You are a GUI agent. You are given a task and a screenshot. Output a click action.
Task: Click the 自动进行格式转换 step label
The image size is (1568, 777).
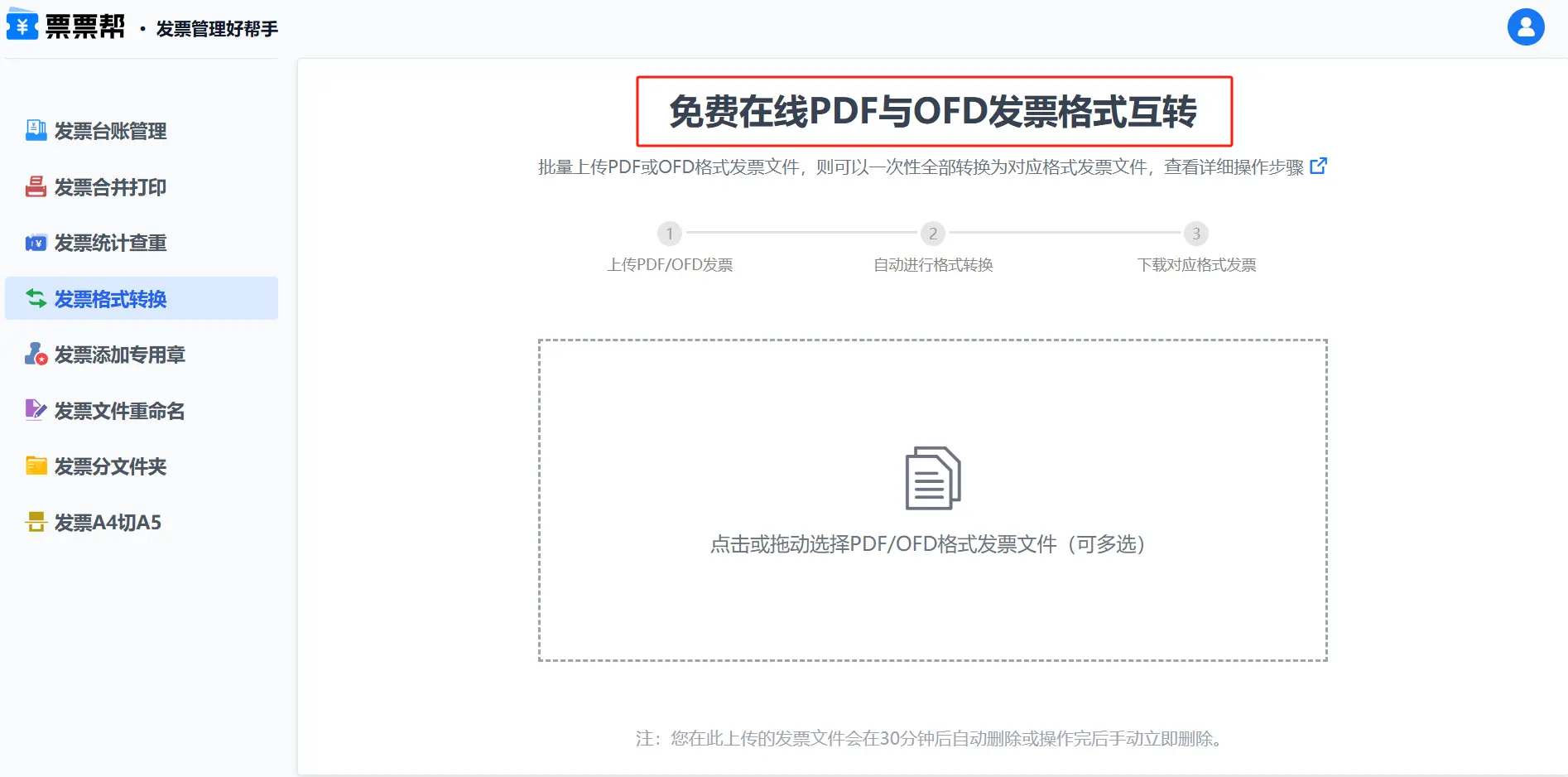click(933, 265)
